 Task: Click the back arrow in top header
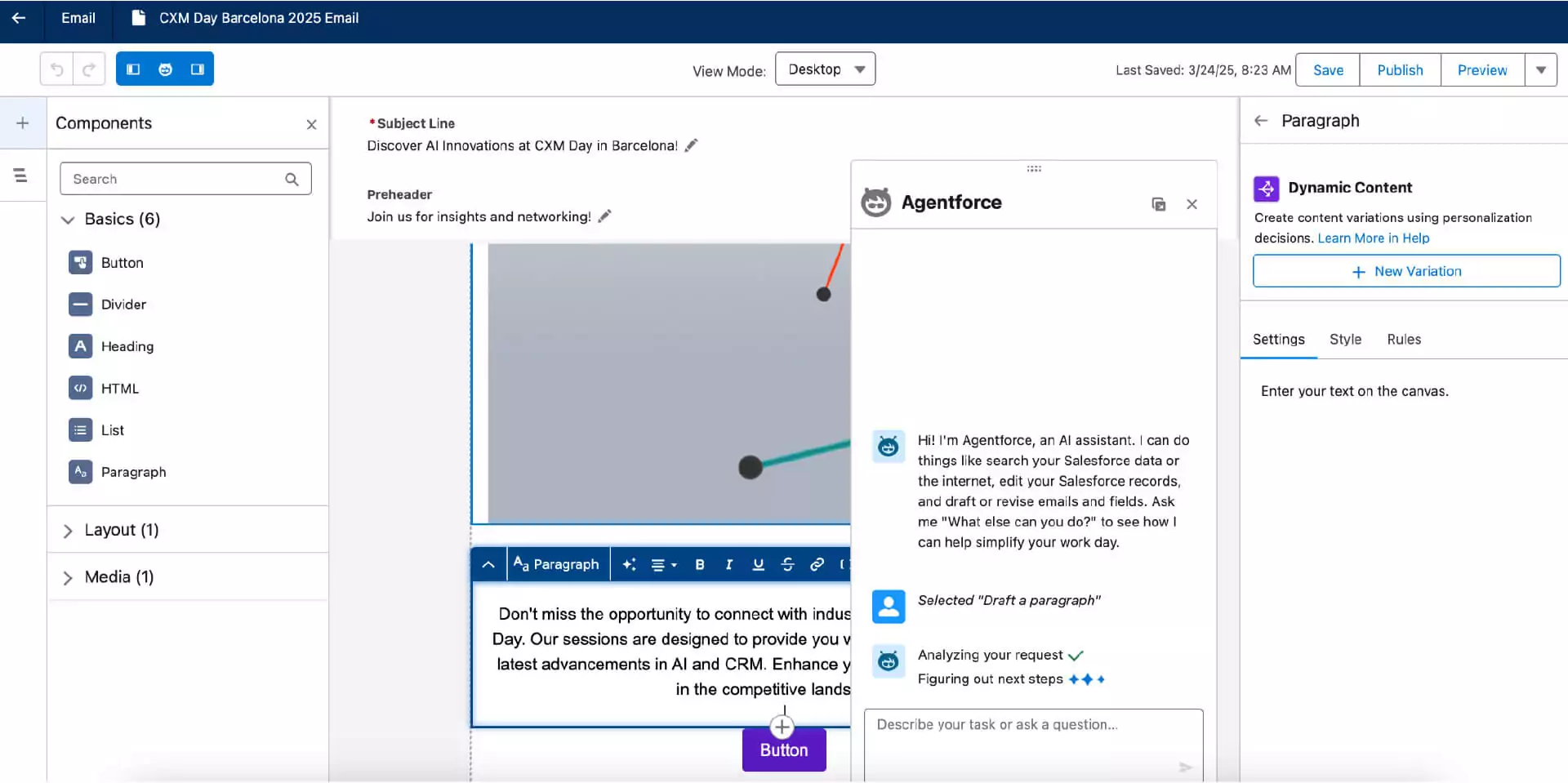click(x=19, y=18)
